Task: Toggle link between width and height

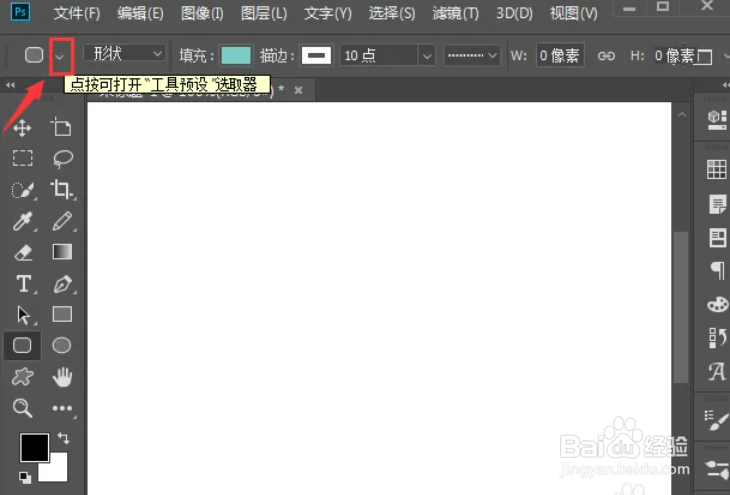Action: (x=606, y=56)
